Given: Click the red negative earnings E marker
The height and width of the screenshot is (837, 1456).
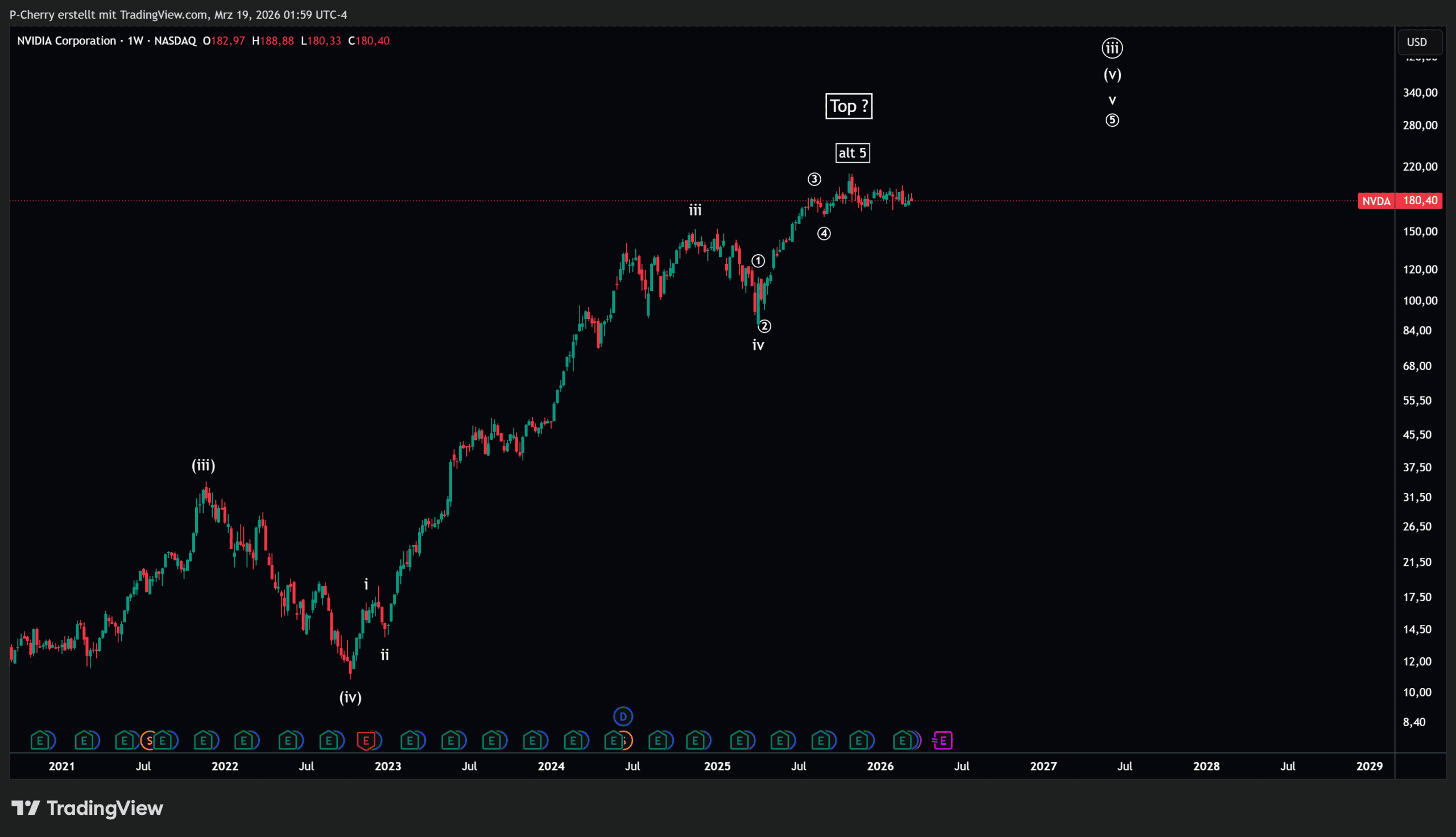Looking at the screenshot, I should pyautogui.click(x=366, y=740).
